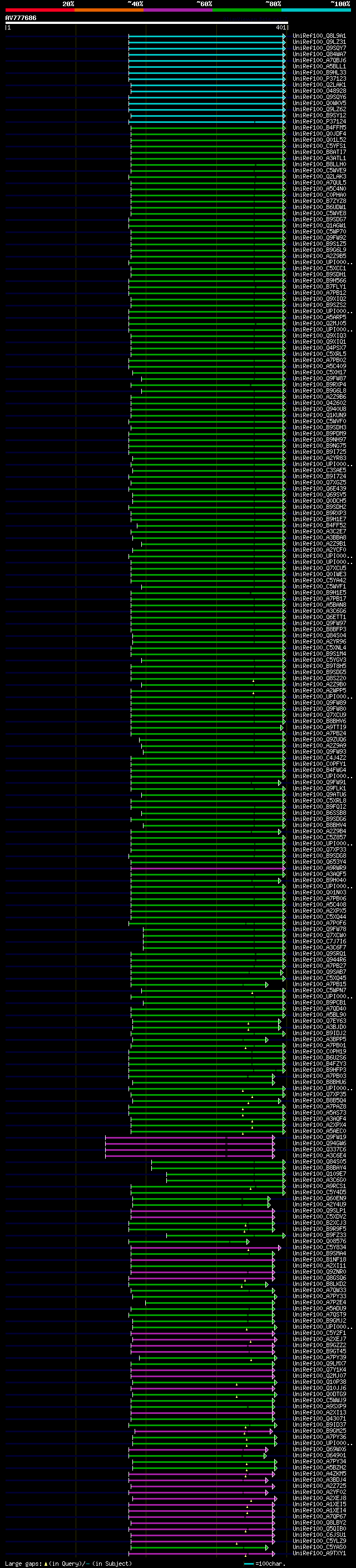The height and width of the screenshot is (1568, 356).
Task: Click hit label UniRef100_A9RCS1
Action: point(319,1186)
